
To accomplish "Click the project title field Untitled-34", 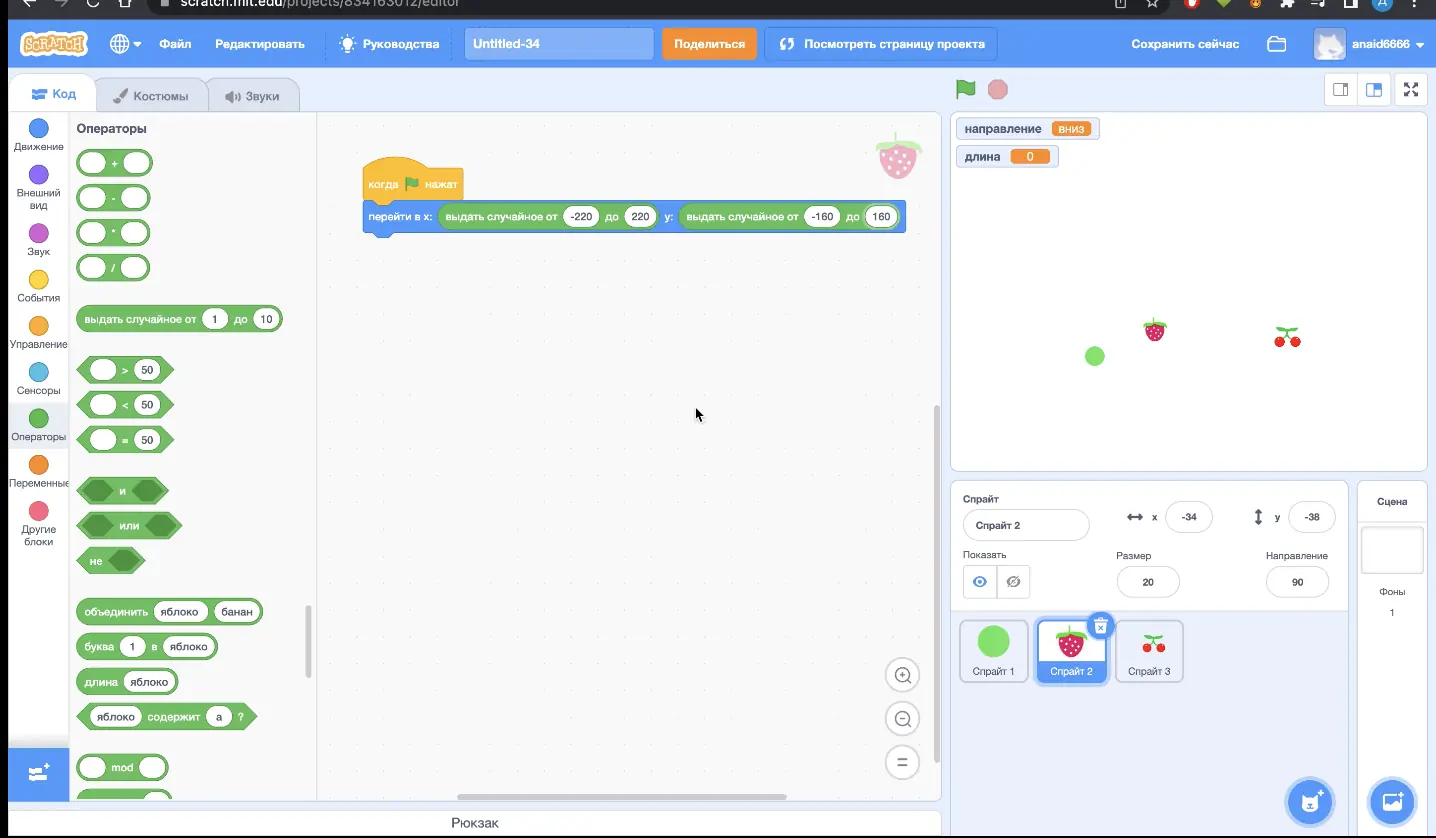I will (559, 44).
